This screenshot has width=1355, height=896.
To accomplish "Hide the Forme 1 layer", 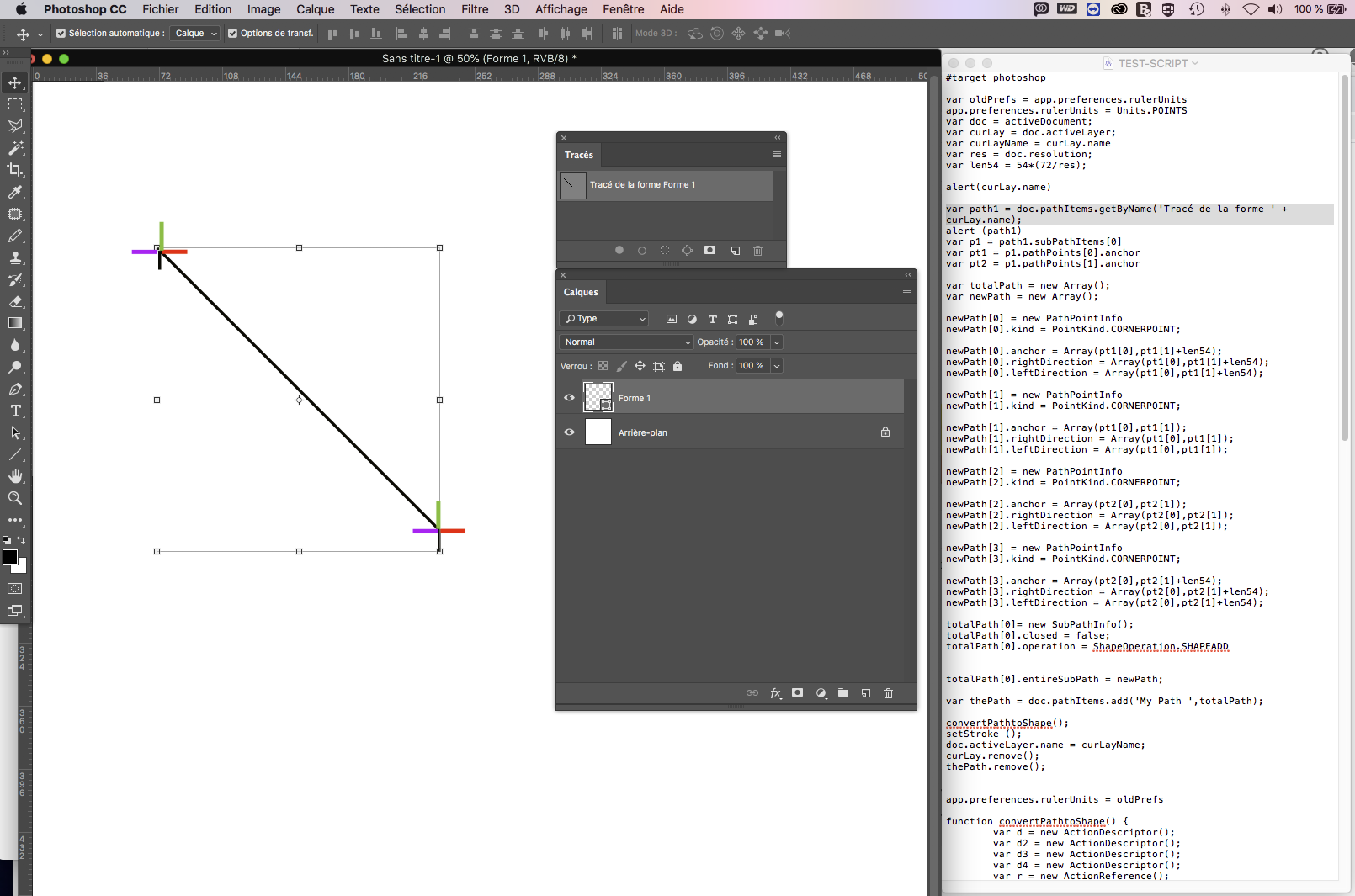I will [x=569, y=398].
